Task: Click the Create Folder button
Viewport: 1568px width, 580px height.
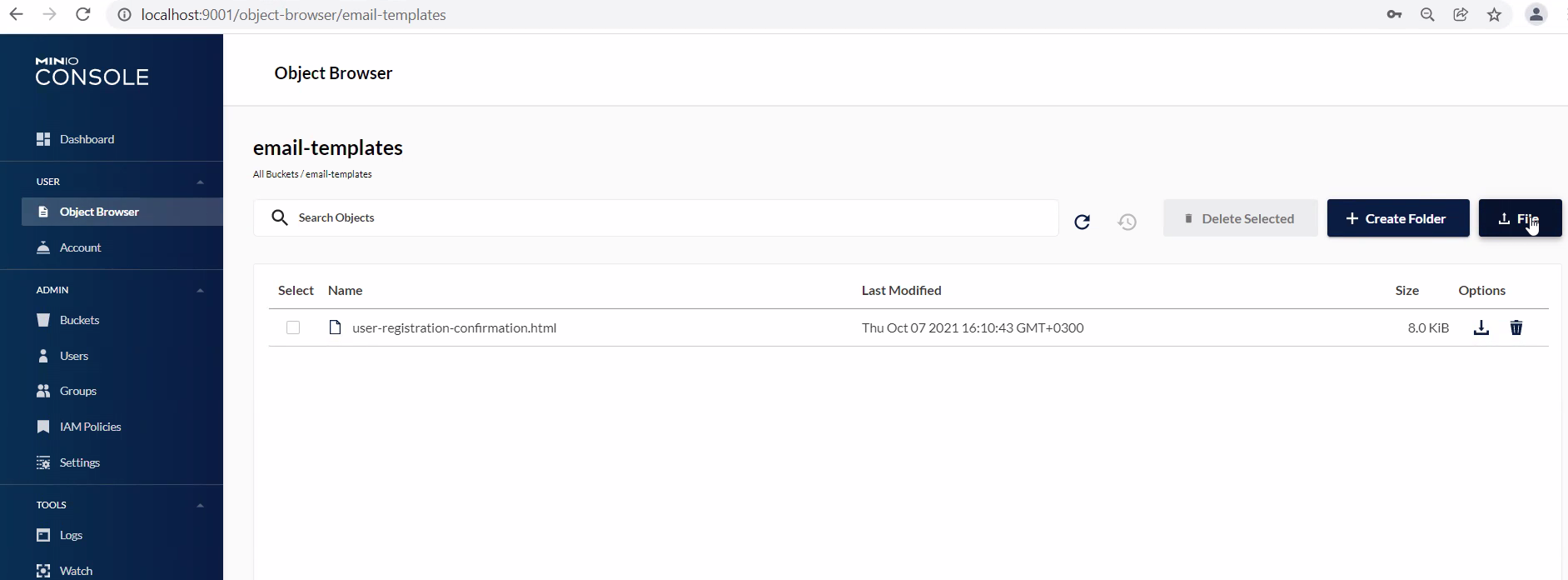Action: (x=1397, y=218)
